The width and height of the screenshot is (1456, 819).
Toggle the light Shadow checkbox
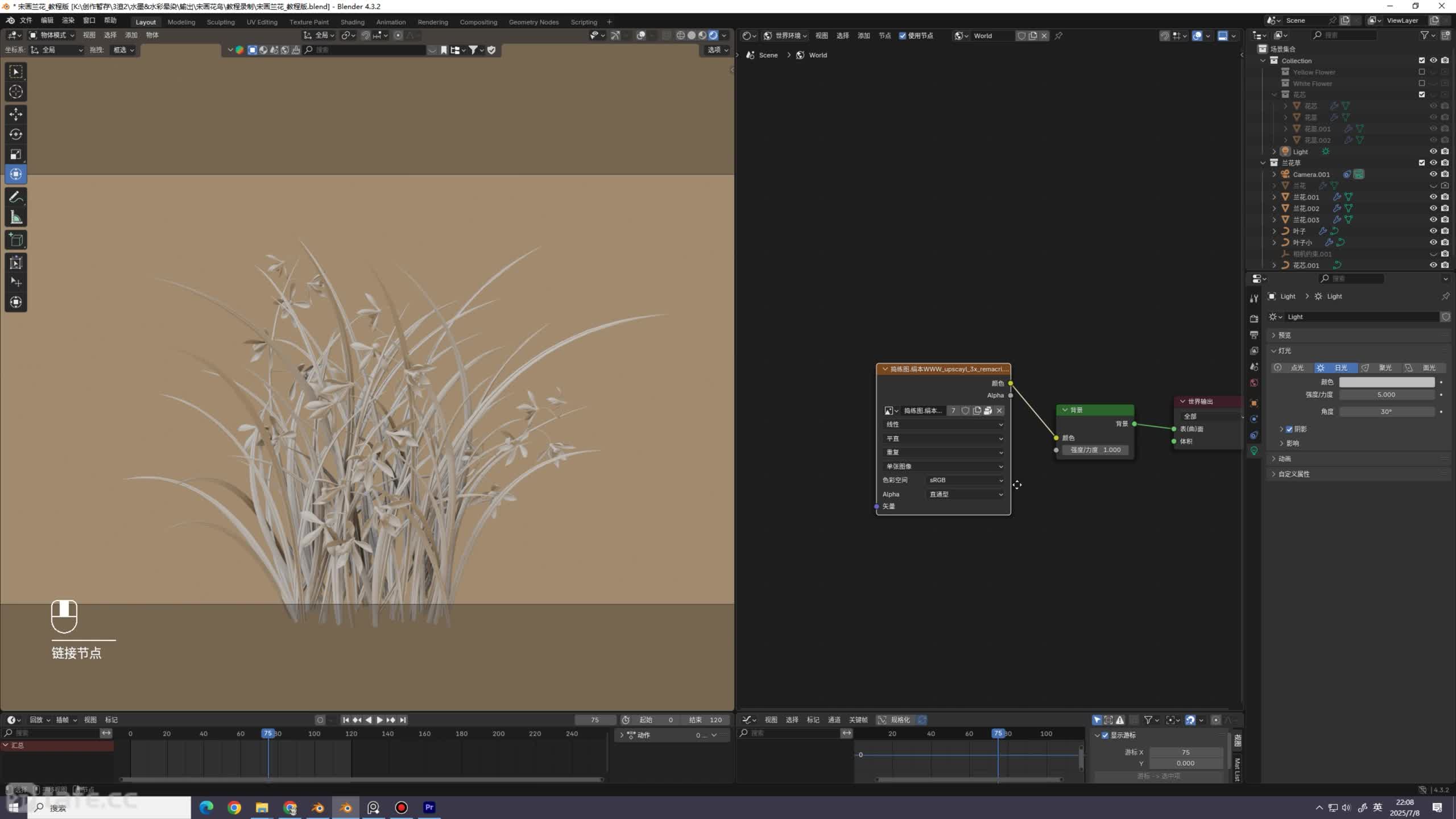[x=1289, y=429]
